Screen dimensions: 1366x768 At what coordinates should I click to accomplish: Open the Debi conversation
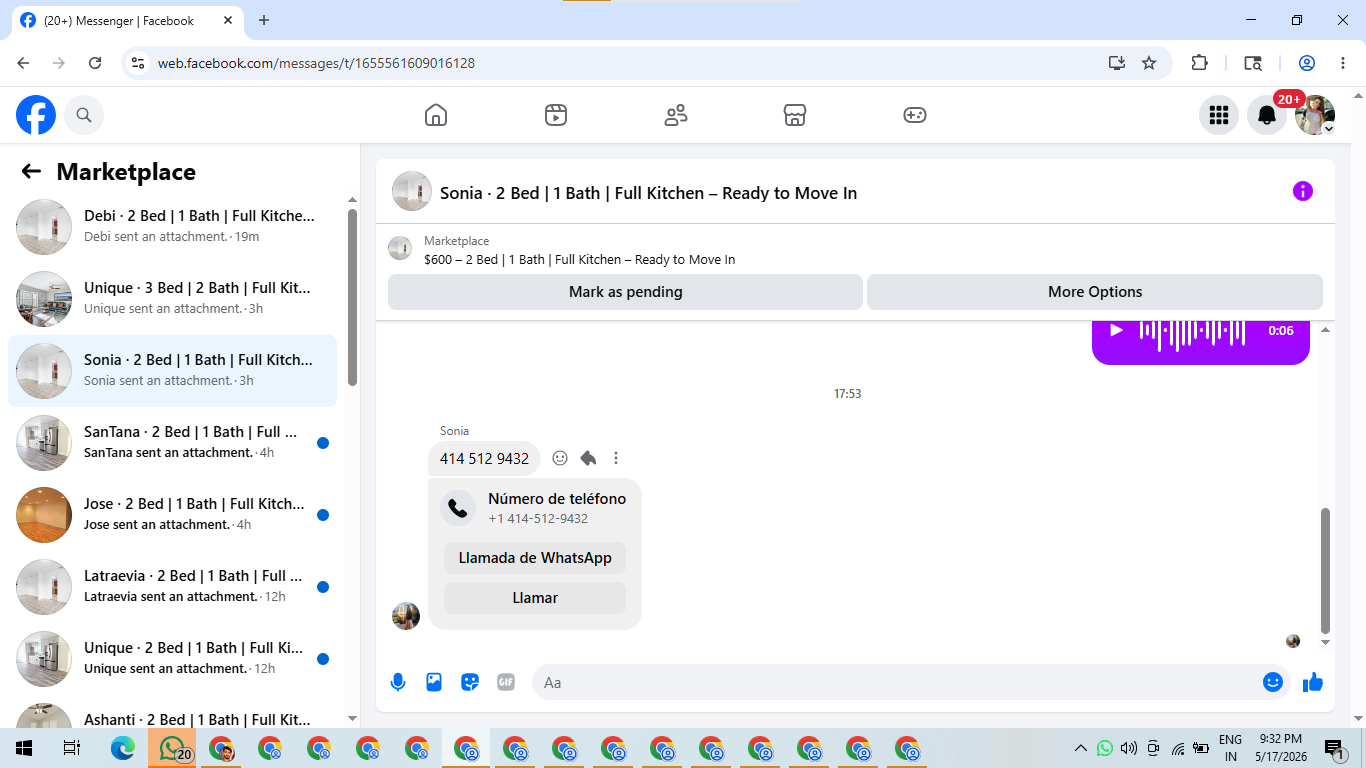pyautogui.click(x=172, y=226)
